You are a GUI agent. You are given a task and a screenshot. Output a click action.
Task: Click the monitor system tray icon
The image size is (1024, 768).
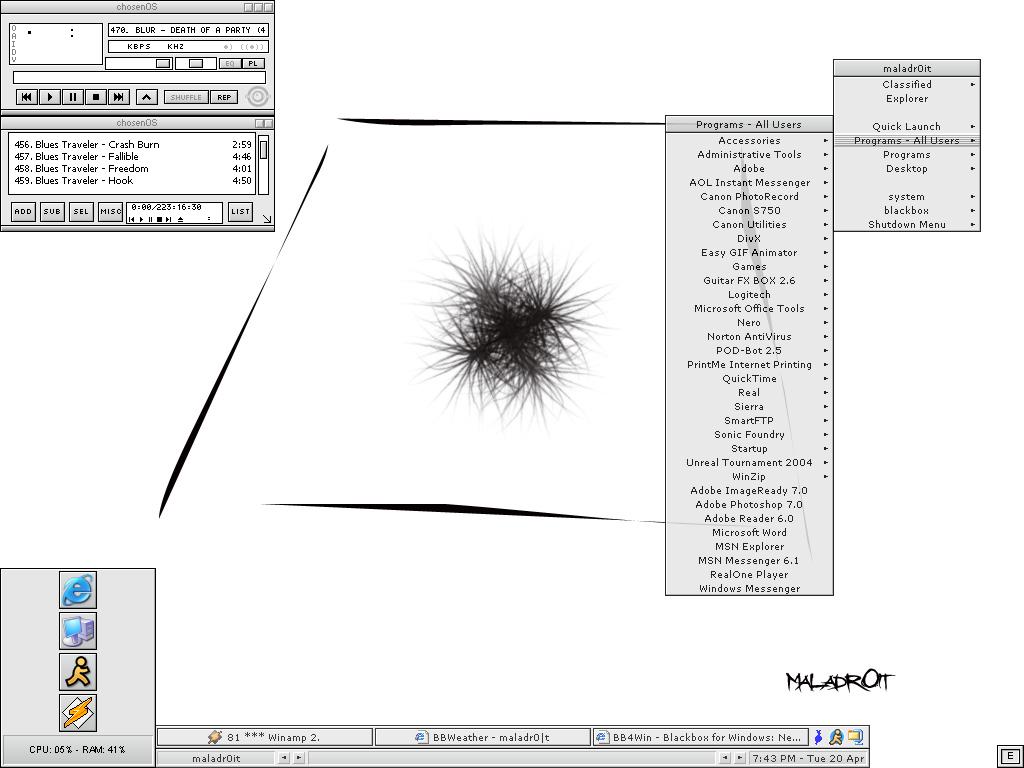coord(856,737)
